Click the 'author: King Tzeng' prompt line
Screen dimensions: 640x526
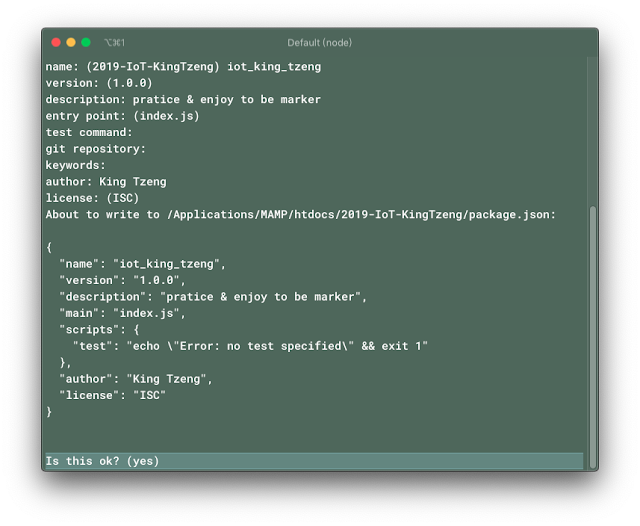click(x=106, y=182)
